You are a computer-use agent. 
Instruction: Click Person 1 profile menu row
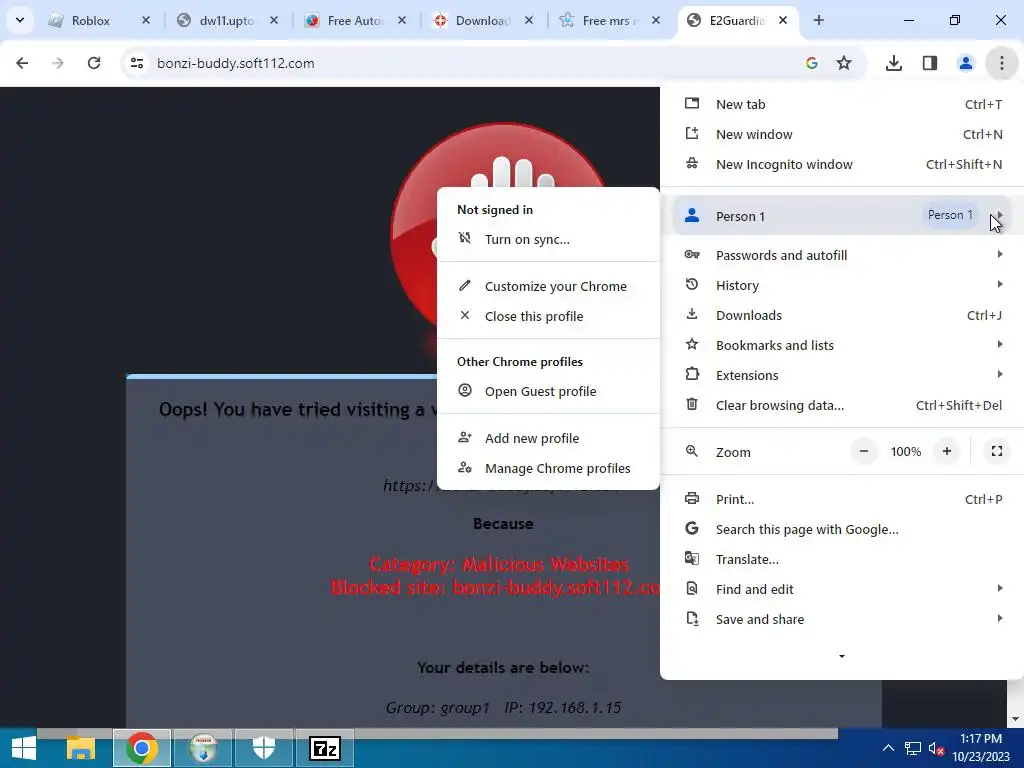pyautogui.click(x=842, y=216)
